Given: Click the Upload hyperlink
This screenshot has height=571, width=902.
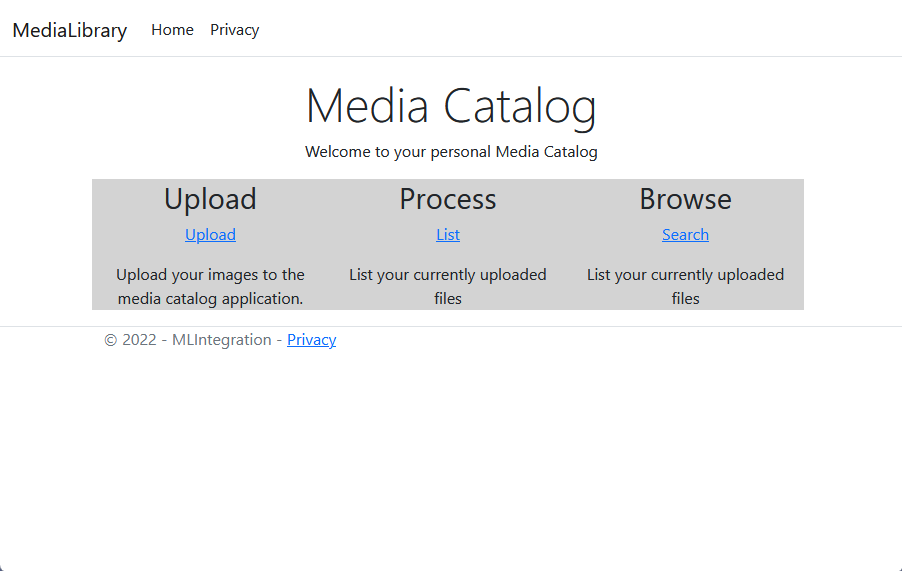Looking at the screenshot, I should pyautogui.click(x=210, y=235).
